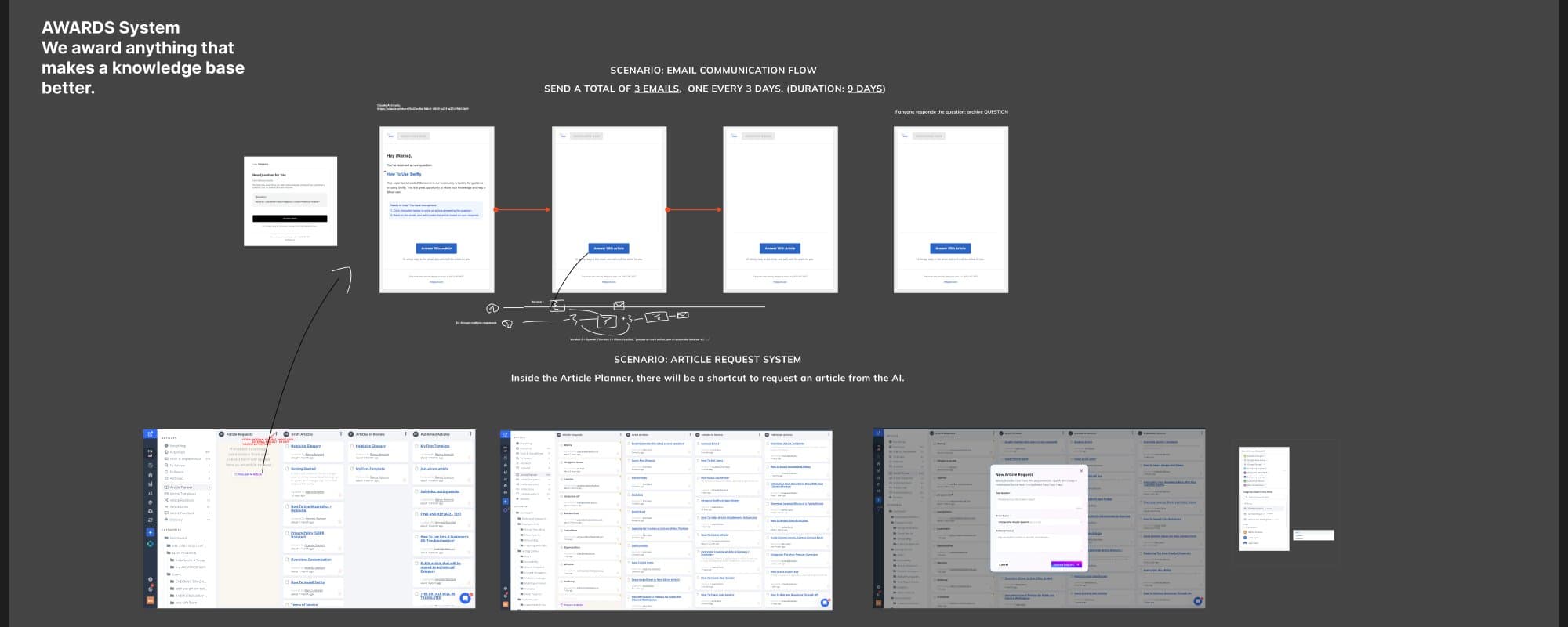Click the blue compose icon in the leftmost Article Planner mockup
Viewport: 1568px width, 627px height.
click(150, 434)
